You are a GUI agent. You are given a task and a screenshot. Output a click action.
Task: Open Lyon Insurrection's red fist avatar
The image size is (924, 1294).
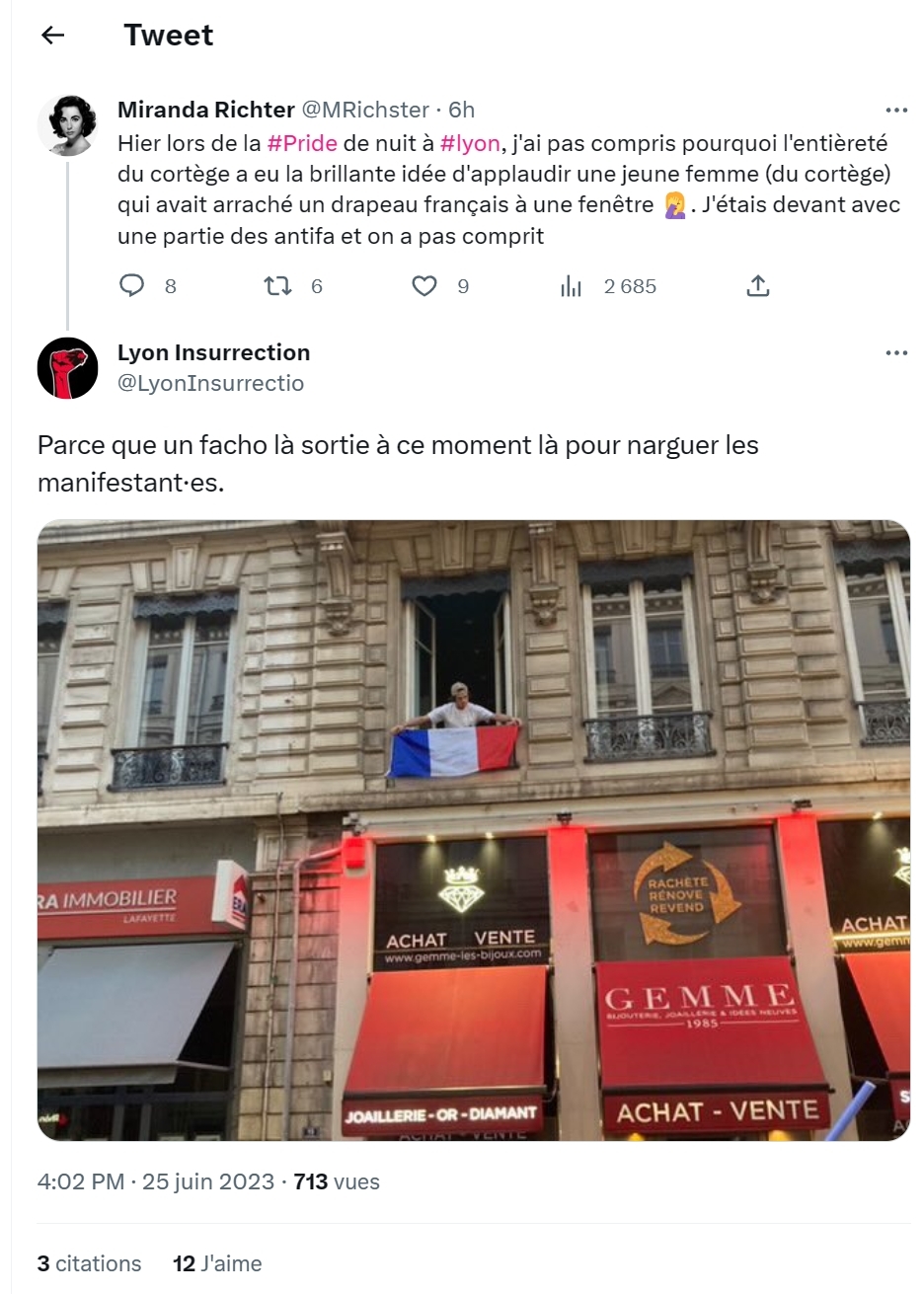coord(67,368)
